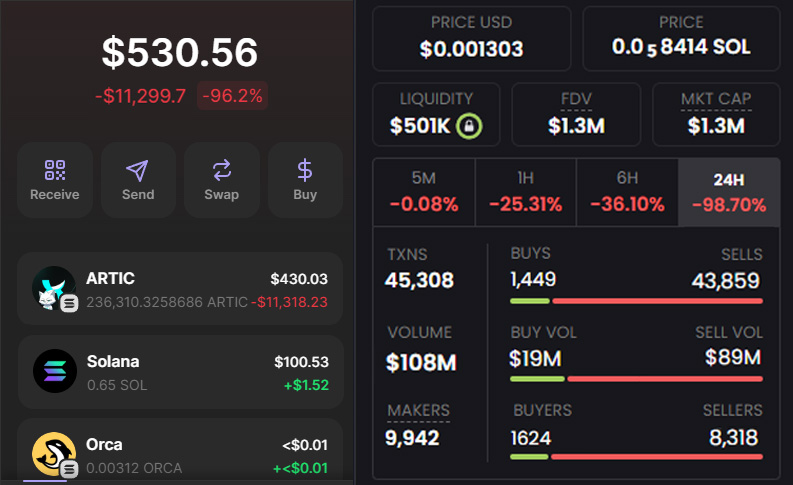
Task: Click the FDV value $1.3M
Action: click(x=576, y=125)
